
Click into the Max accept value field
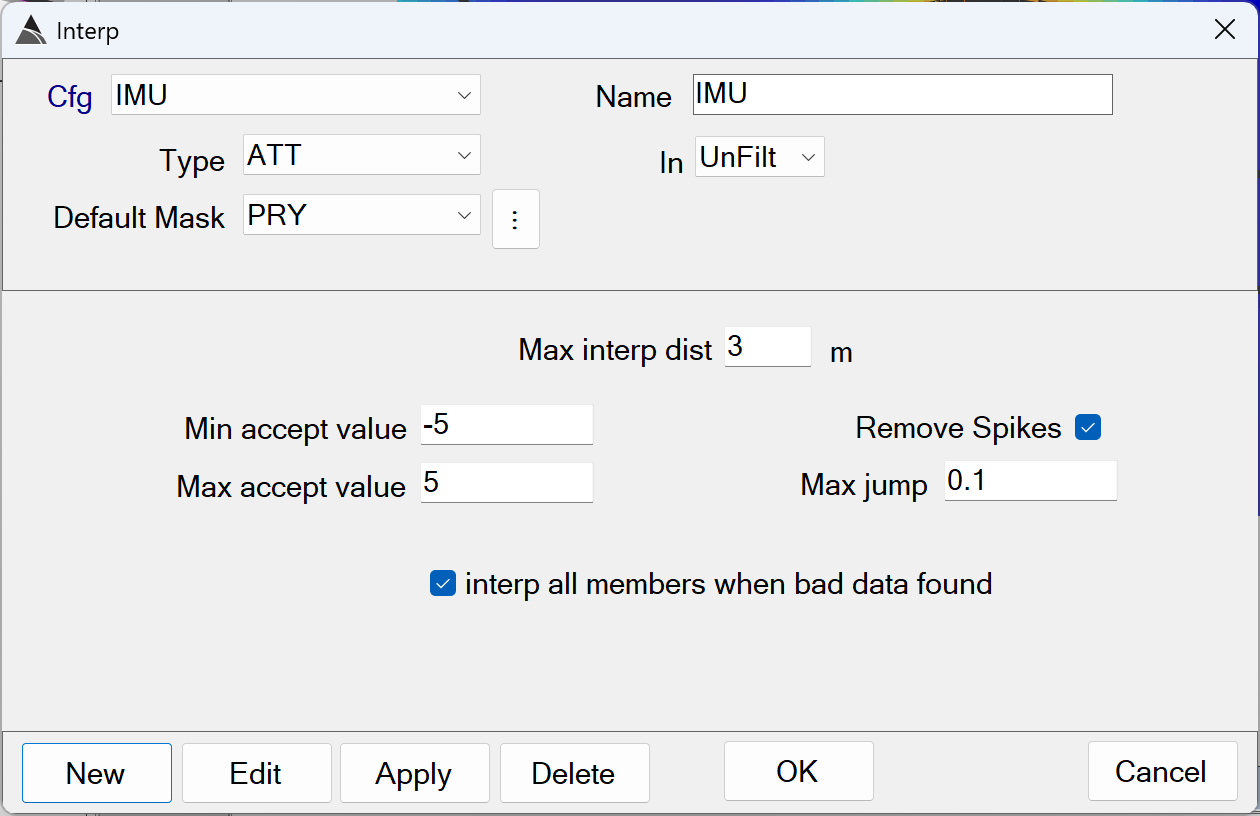coord(506,483)
